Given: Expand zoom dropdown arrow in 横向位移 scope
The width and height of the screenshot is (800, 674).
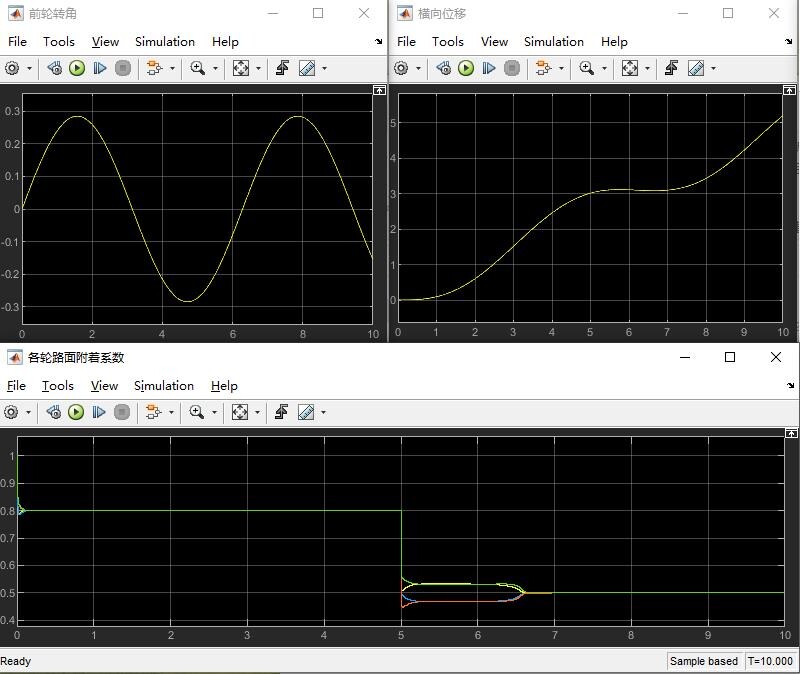Looking at the screenshot, I should [604, 68].
